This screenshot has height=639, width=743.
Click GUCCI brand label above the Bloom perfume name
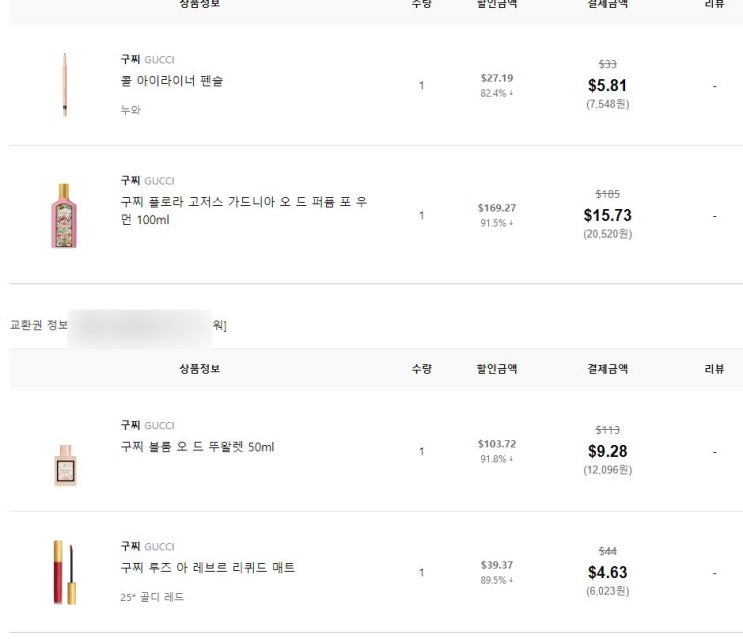(159, 426)
